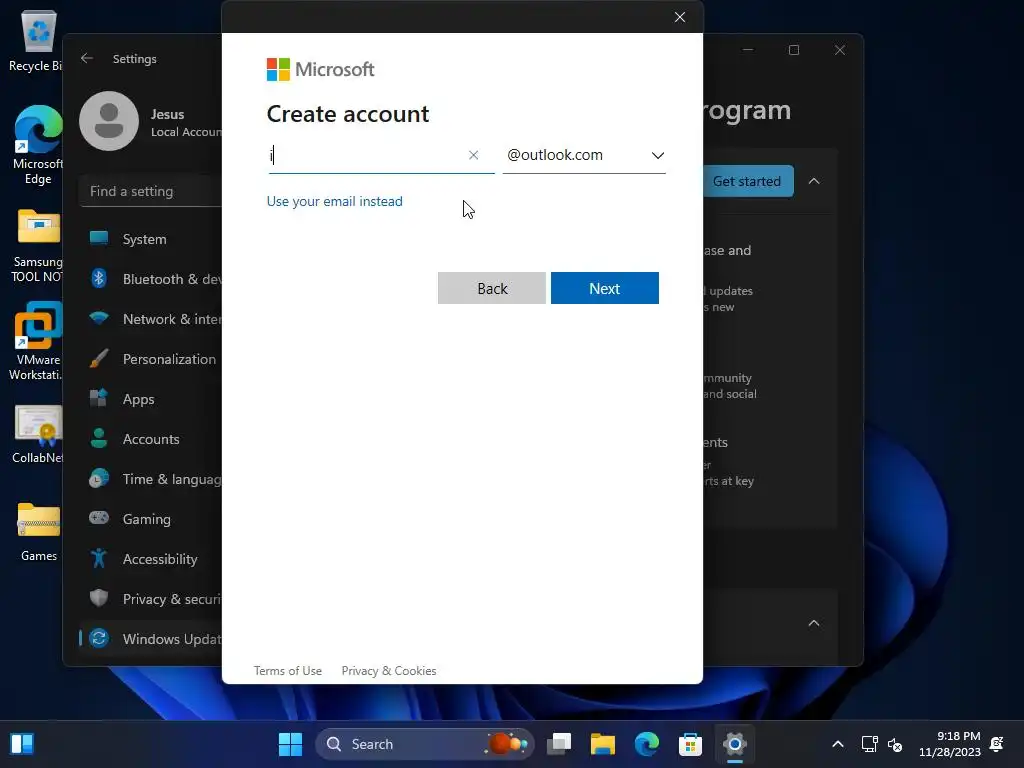1024x768 pixels.
Task: Maximize the Settings window
Action: pyautogui.click(x=793, y=50)
